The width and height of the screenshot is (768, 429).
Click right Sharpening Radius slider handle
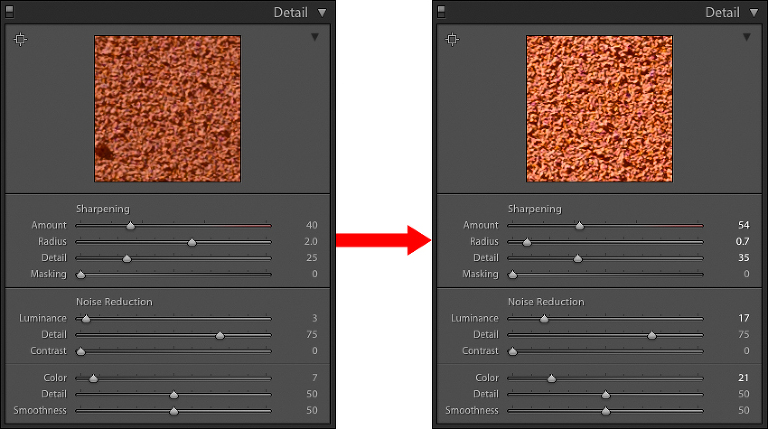(x=527, y=242)
